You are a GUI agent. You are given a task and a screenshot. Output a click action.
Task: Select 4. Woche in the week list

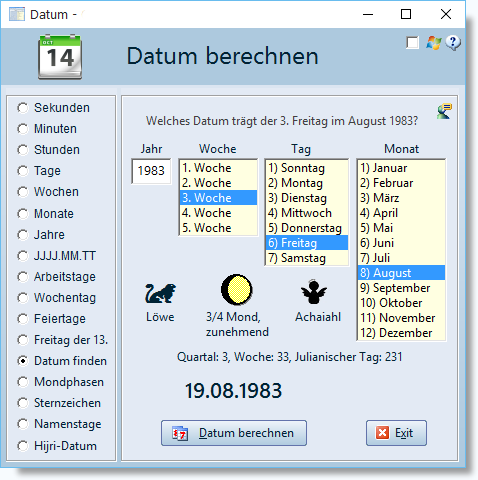[x=218, y=213]
